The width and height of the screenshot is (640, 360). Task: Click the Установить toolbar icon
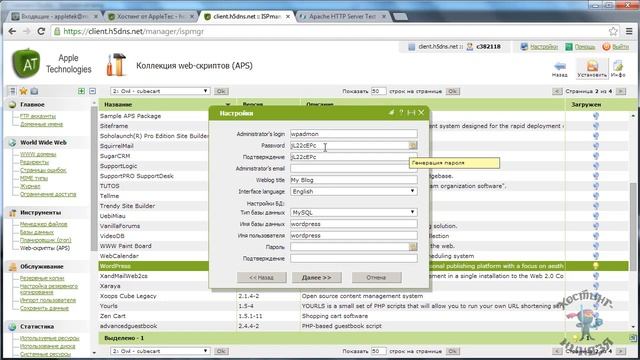point(592,69)
